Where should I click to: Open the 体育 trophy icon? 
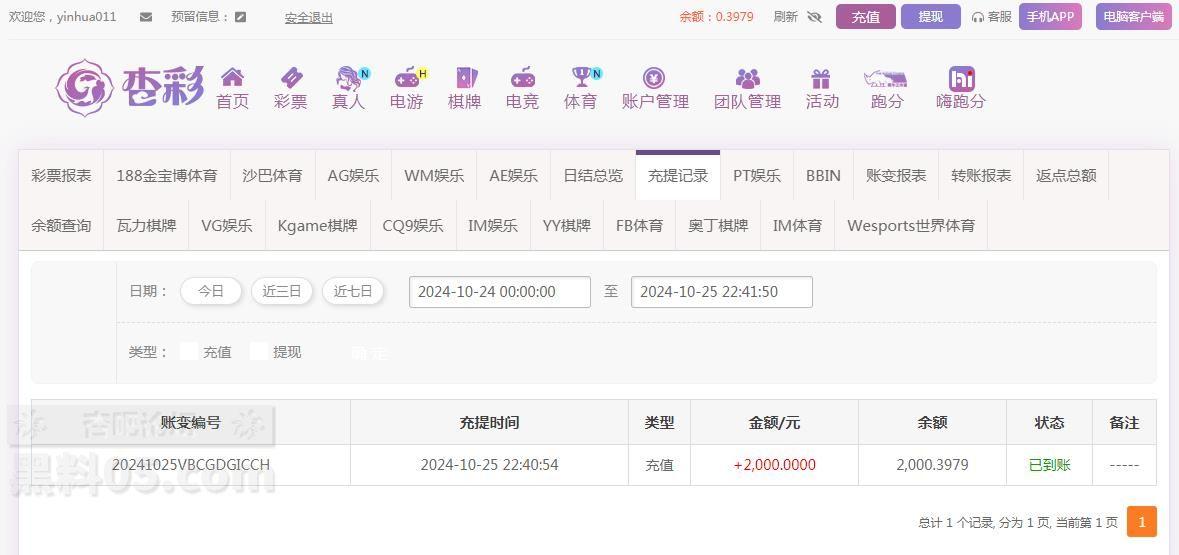pos(581,77)
